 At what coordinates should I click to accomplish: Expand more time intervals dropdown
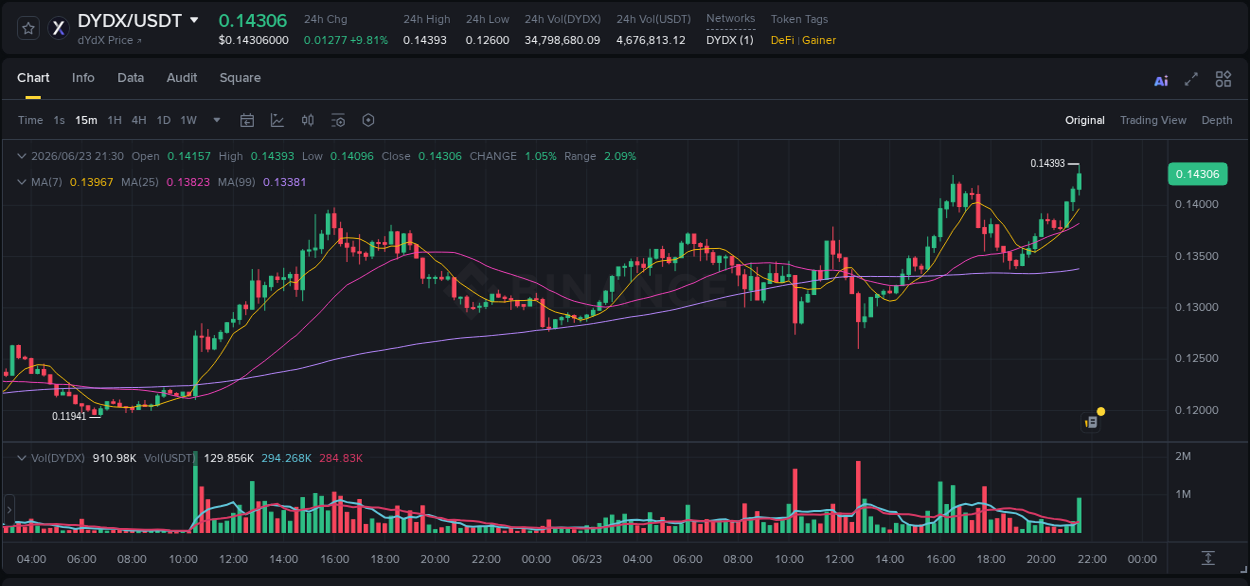[x=217, y=120]
